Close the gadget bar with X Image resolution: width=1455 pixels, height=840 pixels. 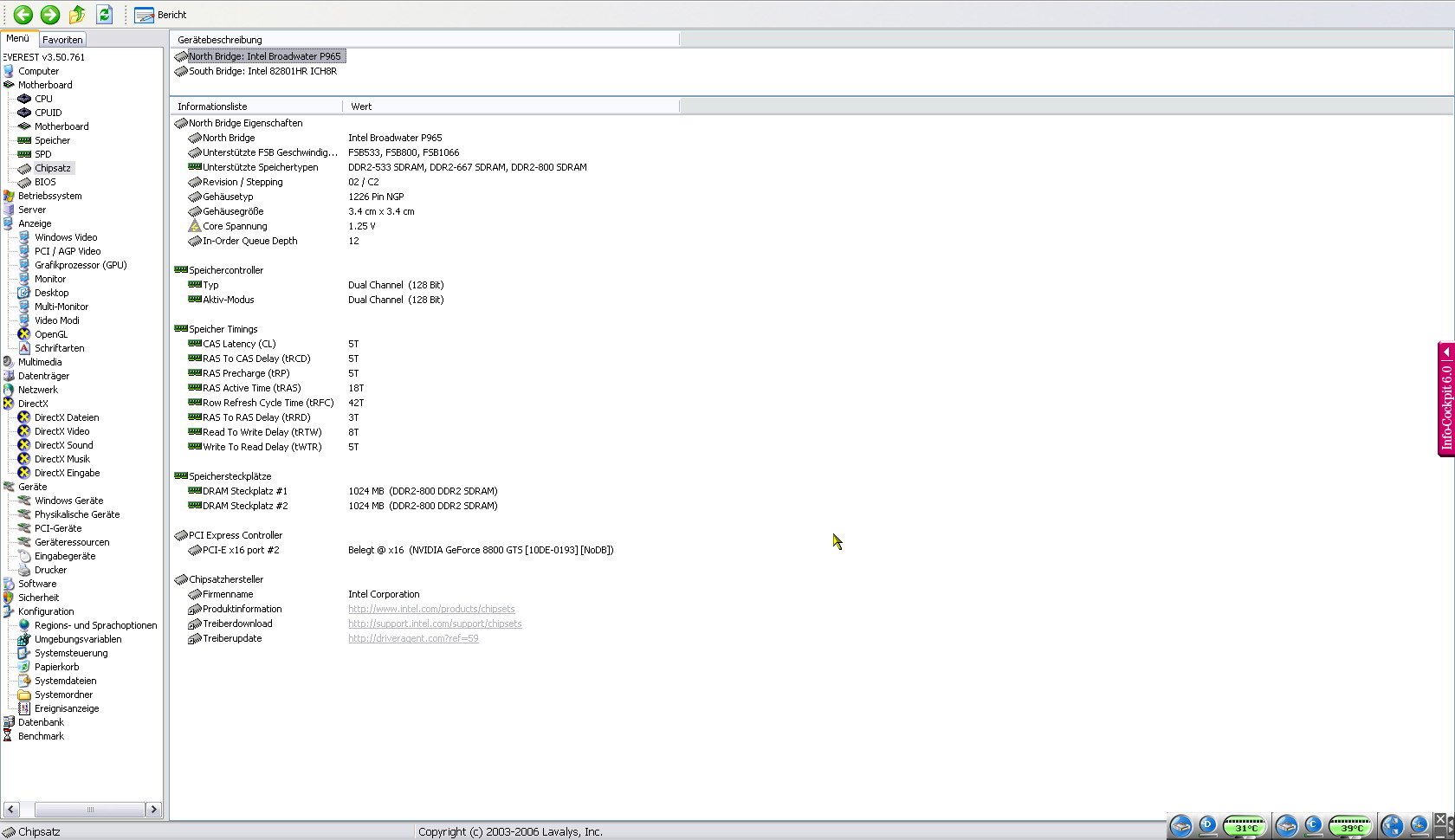[x=1440, y=819]
